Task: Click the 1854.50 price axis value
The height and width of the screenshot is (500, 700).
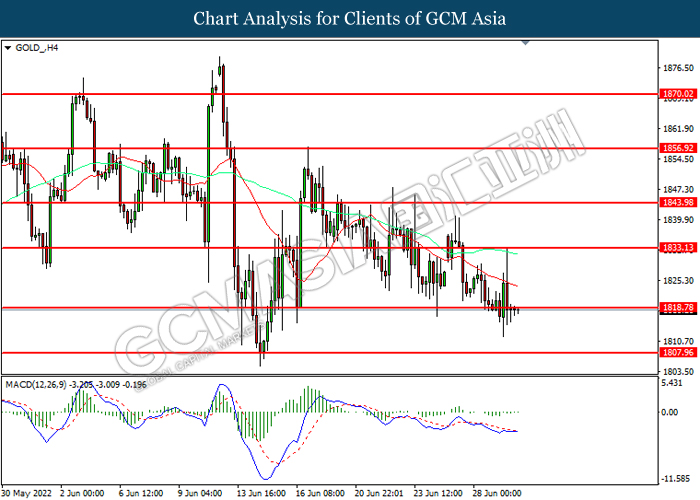Action: [679, 159]
